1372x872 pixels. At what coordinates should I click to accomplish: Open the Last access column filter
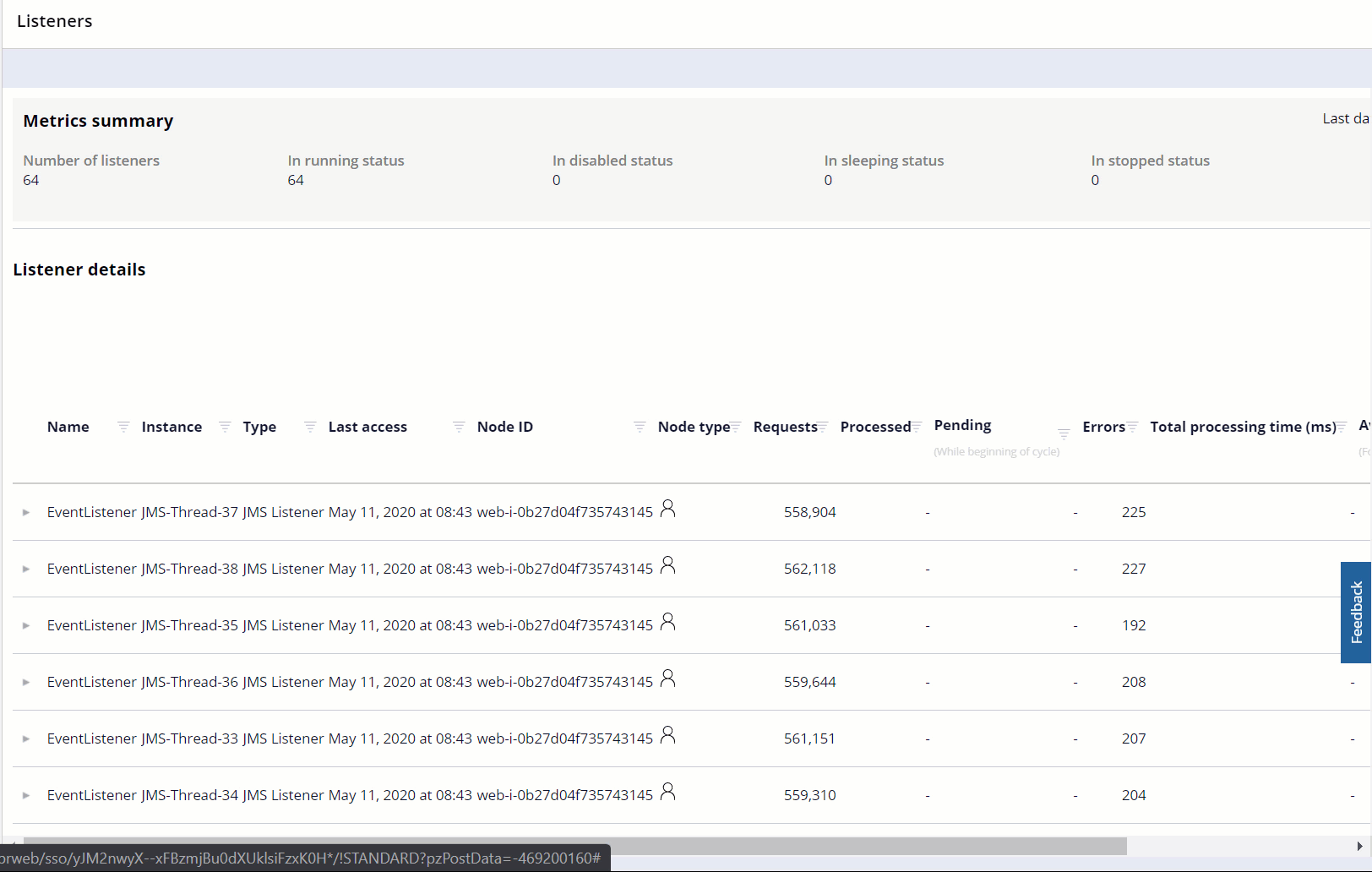click(x=459, y=427)
